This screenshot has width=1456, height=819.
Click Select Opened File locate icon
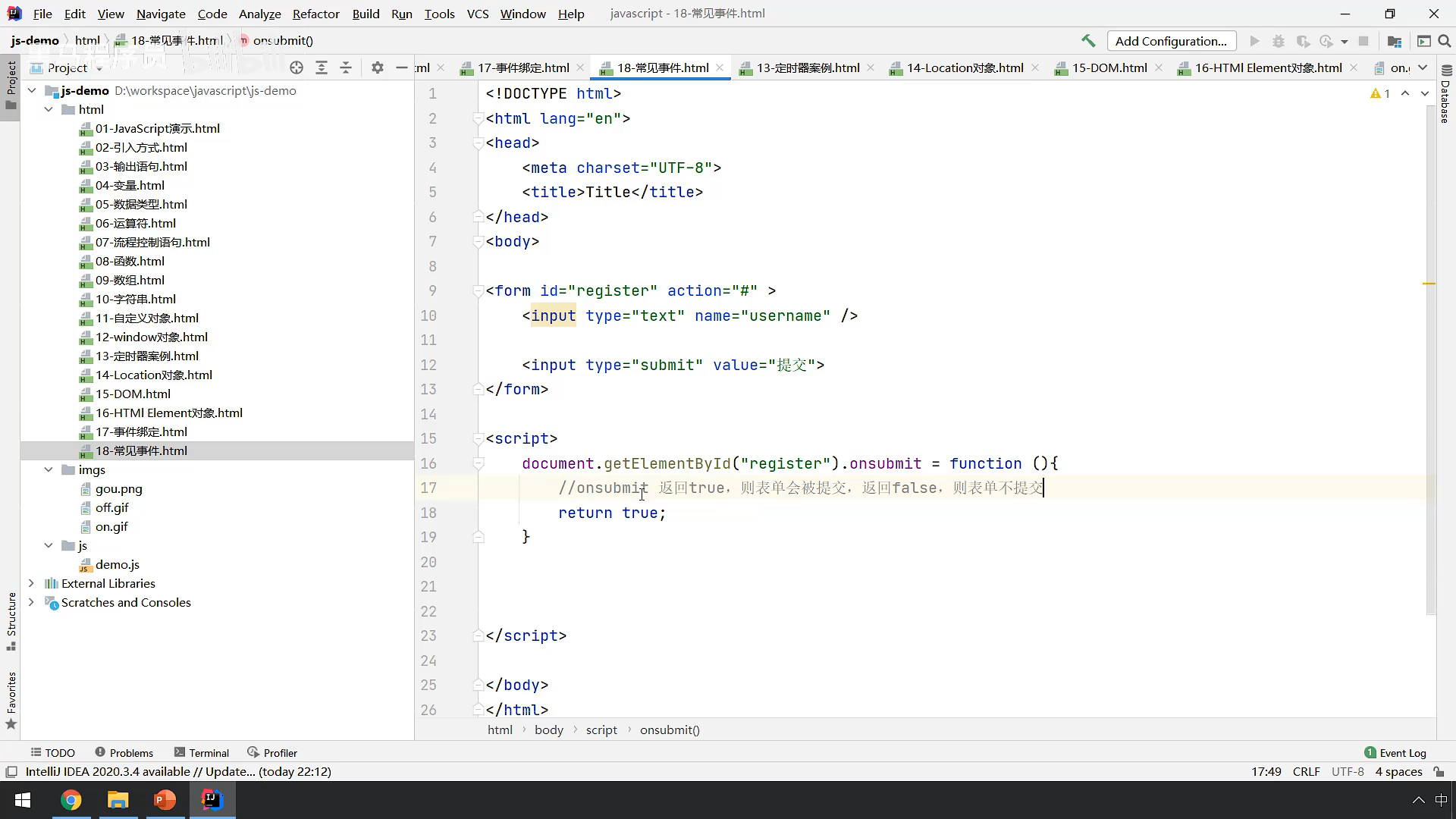pyautogui.click(x=297, y=68)
